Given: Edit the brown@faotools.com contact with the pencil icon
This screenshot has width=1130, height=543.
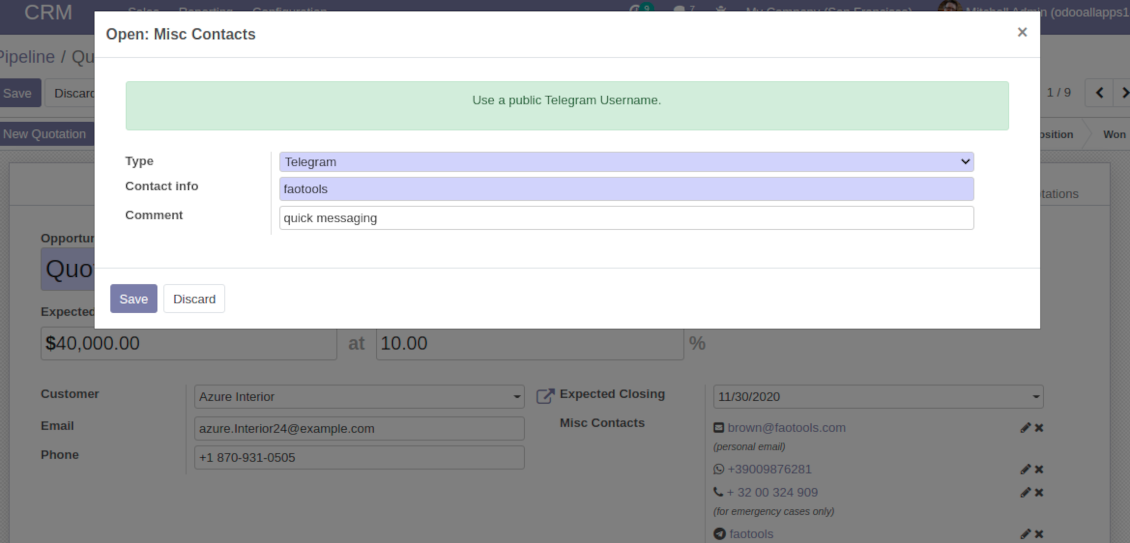Looking at the screenshot, I should (x=1025, y=428).
